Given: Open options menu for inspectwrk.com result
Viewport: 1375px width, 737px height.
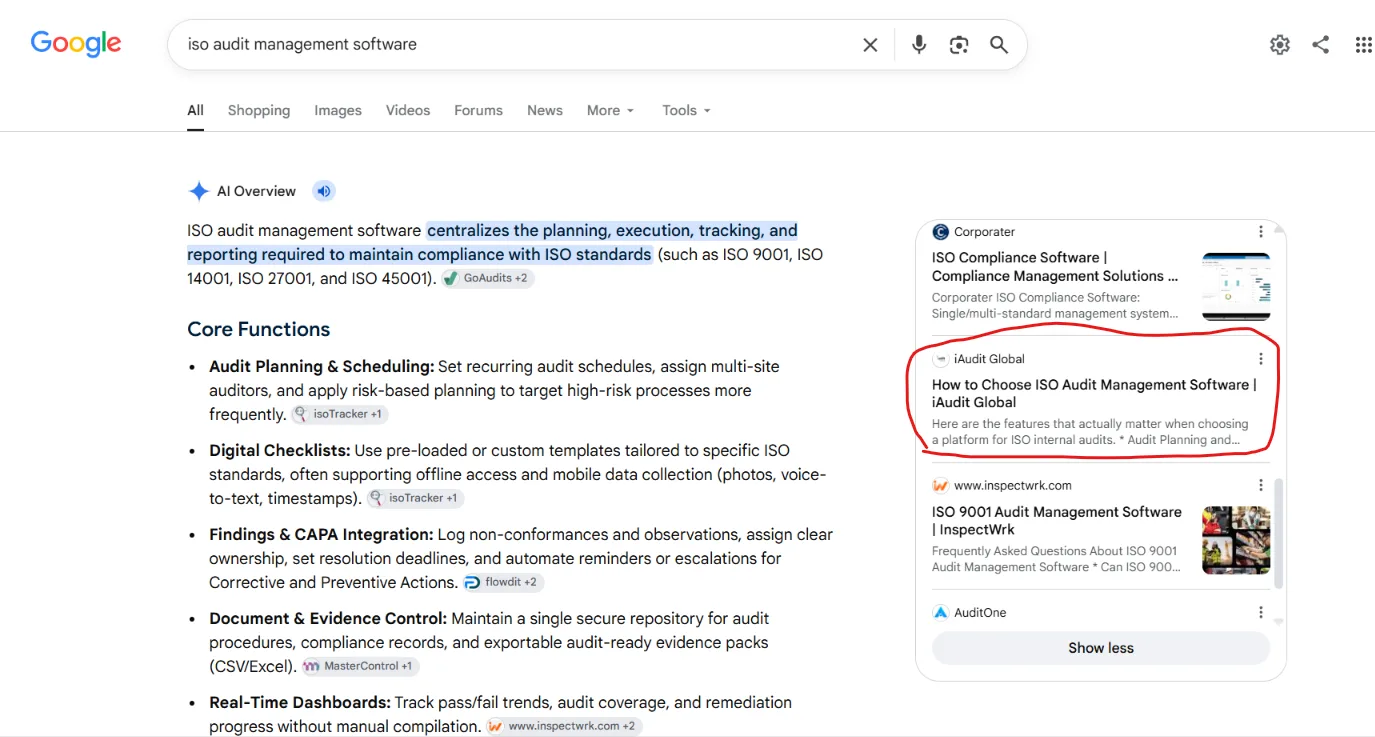Looking at the screenshot, I should (x=1261, y=486).
